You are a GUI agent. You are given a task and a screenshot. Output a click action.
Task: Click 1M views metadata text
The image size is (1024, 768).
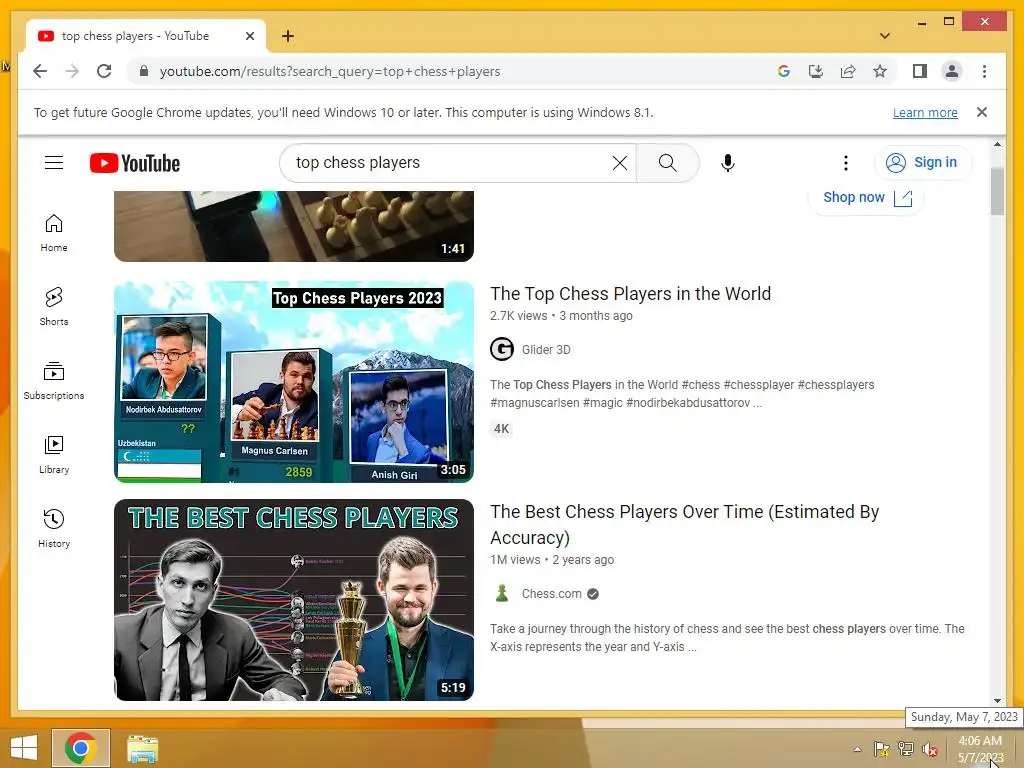[515, 560]
